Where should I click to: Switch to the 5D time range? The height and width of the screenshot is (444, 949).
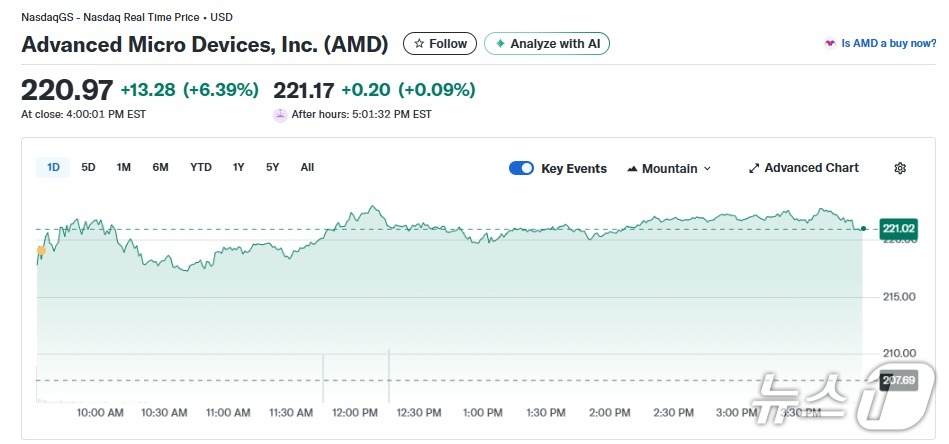coord(88,167)
